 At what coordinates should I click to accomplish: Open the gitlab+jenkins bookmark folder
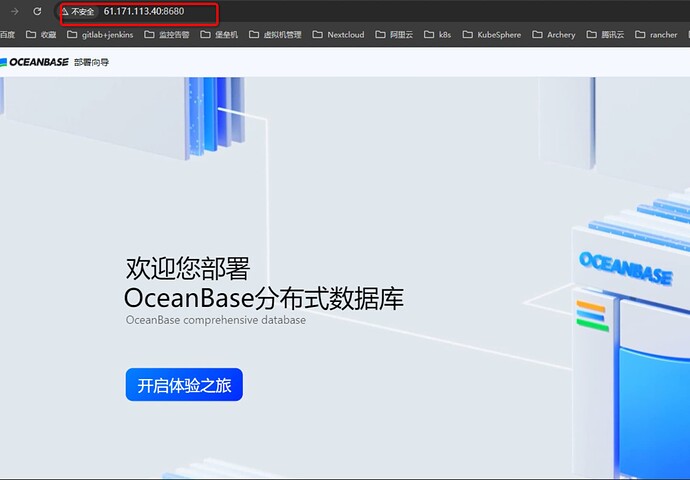pos(100,35)
